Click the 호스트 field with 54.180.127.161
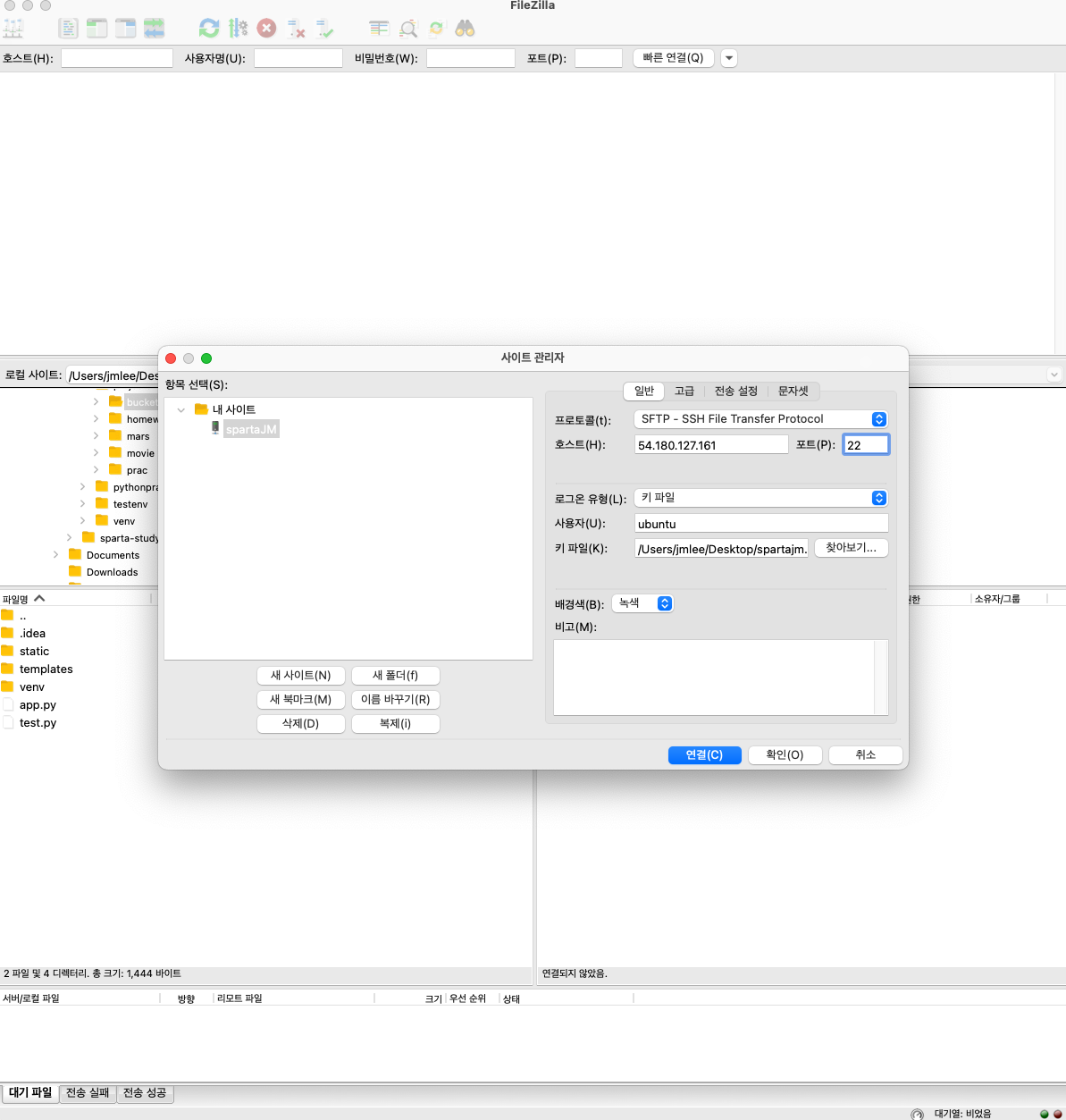Viewport: 1066px width, 1120px height. 711,444
